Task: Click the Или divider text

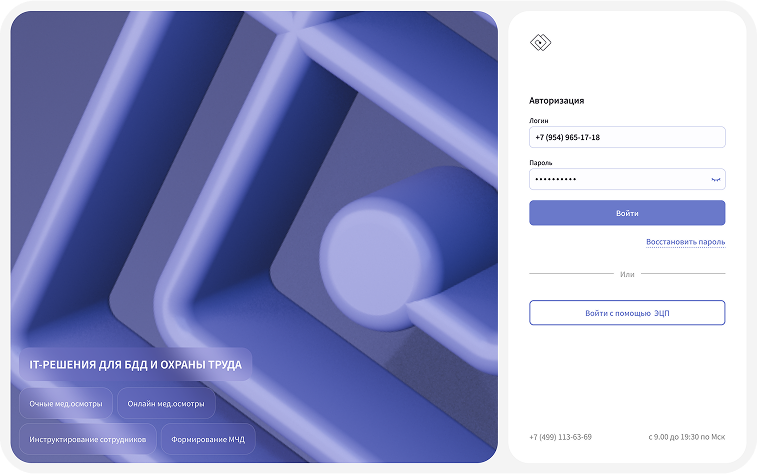Action: click(627, 274)
